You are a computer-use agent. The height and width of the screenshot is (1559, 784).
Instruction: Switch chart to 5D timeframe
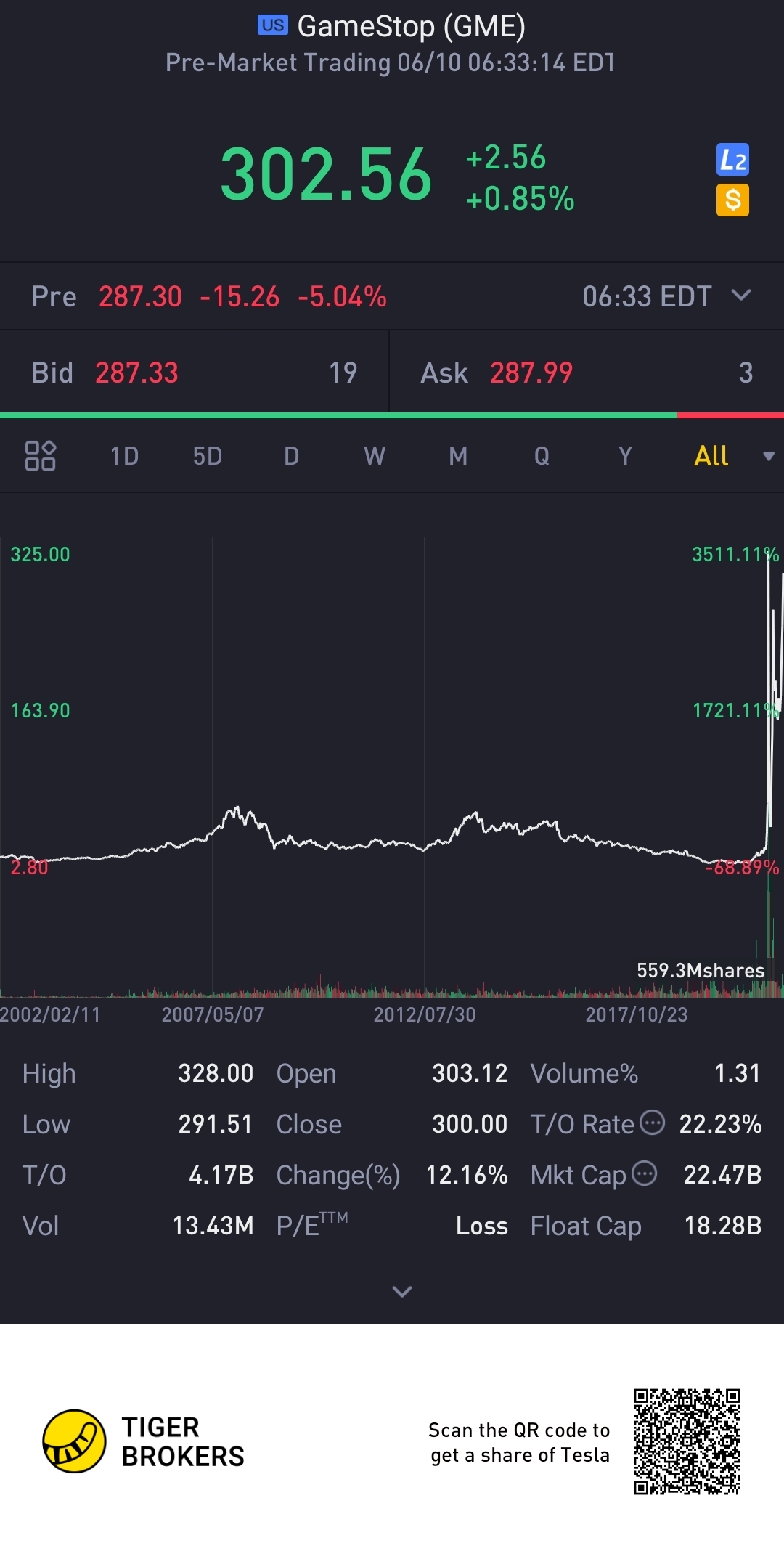208,456
